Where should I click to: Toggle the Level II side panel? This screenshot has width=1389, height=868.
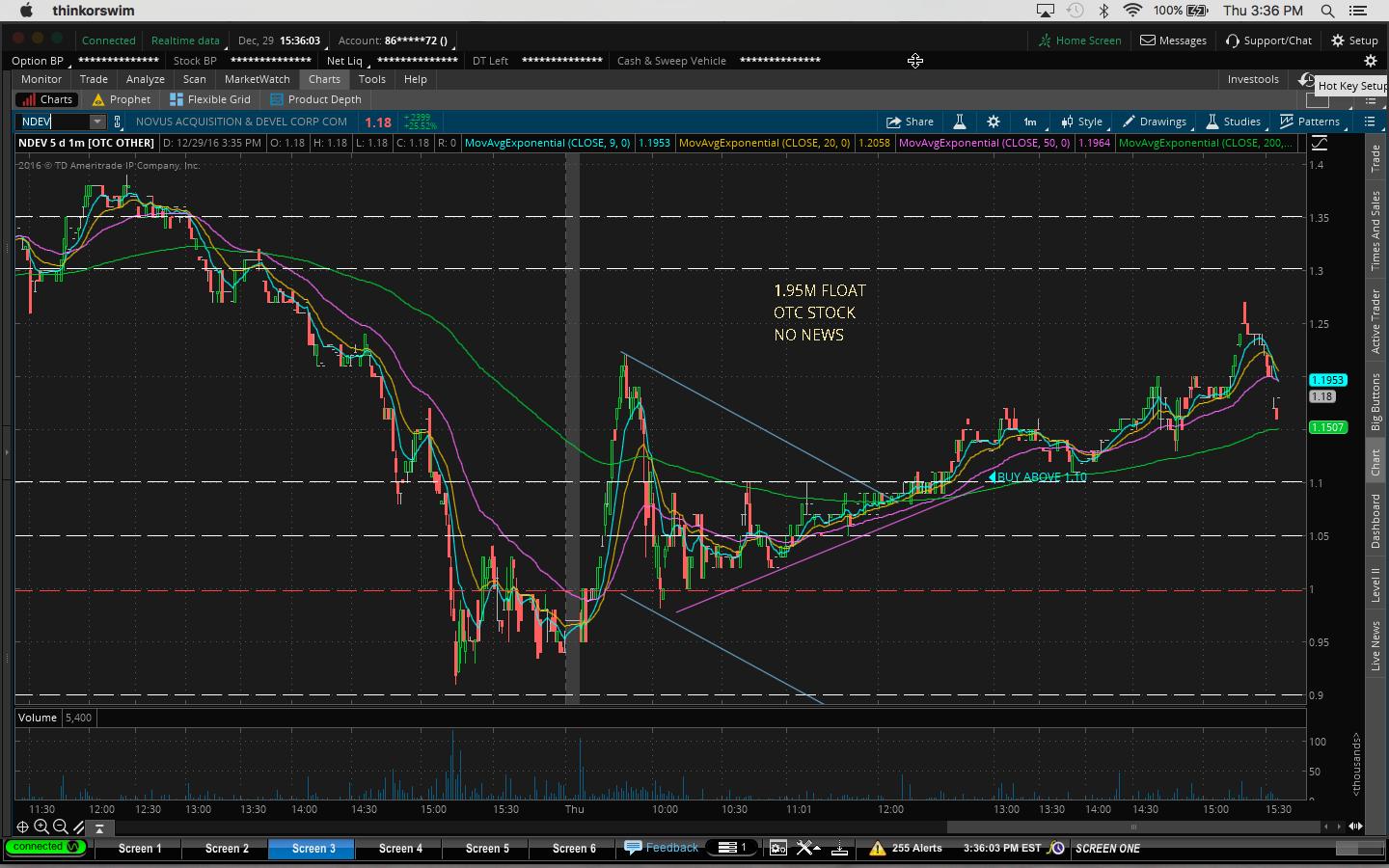[1375, 584]
